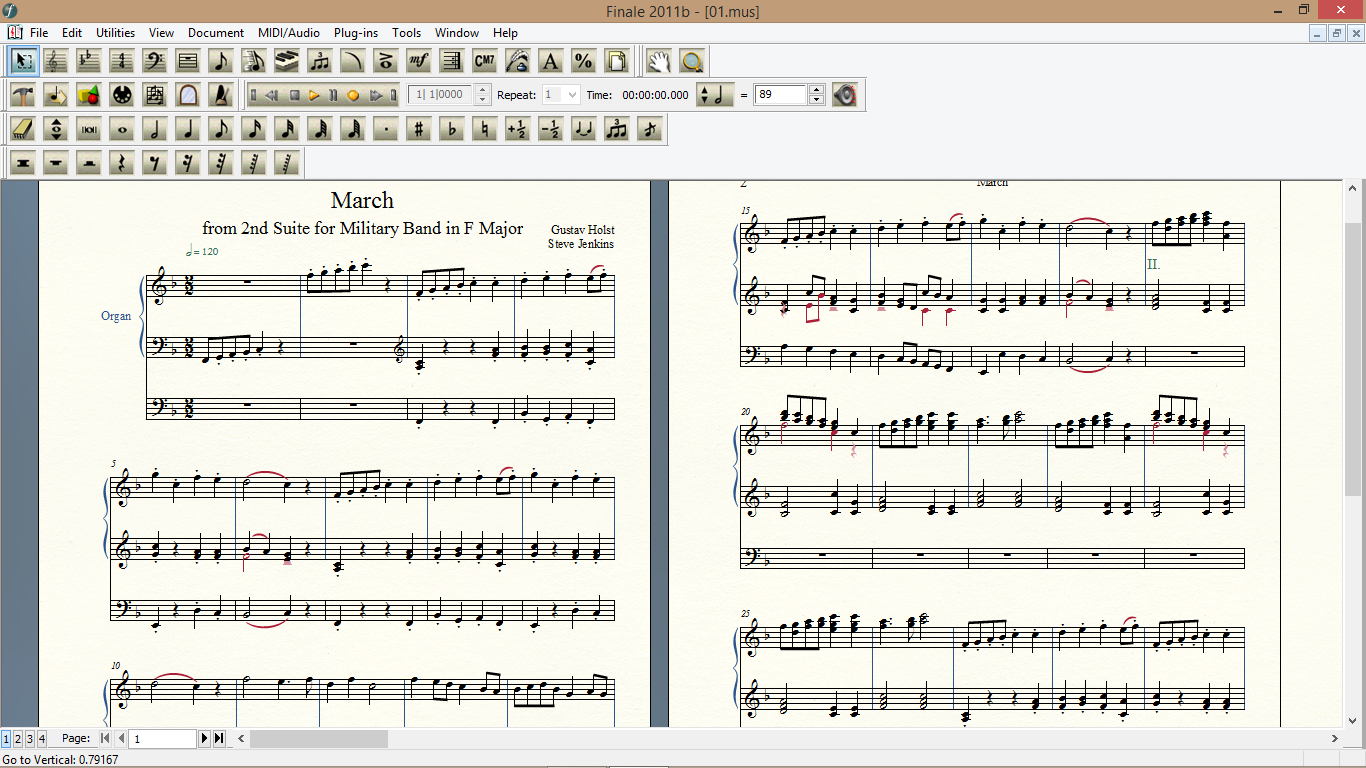Open the Plug-ins menu
Viewport: 1366px width, 768px height.
[x=356, y=33]
